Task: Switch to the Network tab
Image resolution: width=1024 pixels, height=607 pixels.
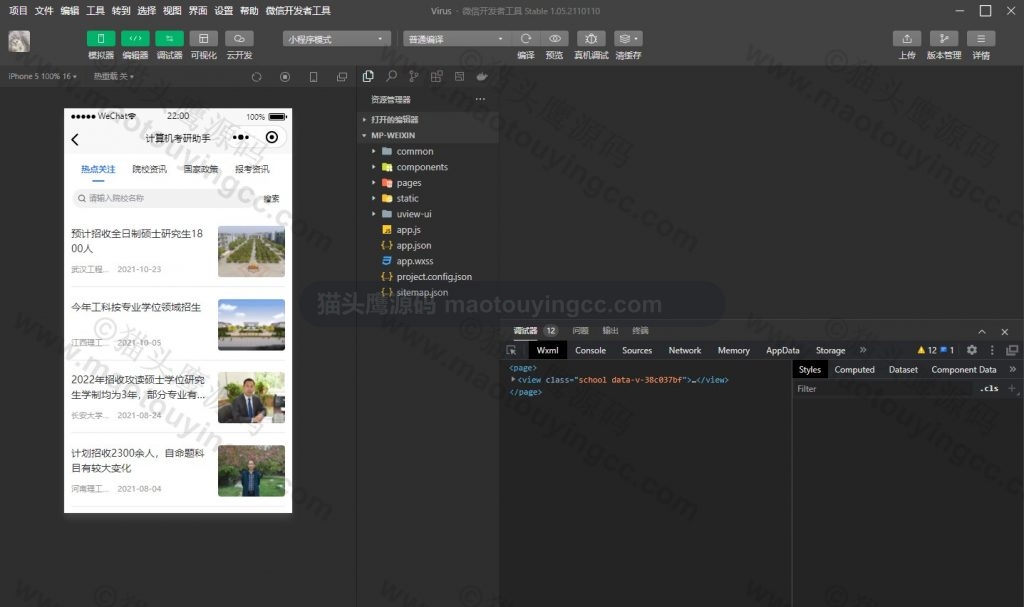Action: [x=684, y=350]
